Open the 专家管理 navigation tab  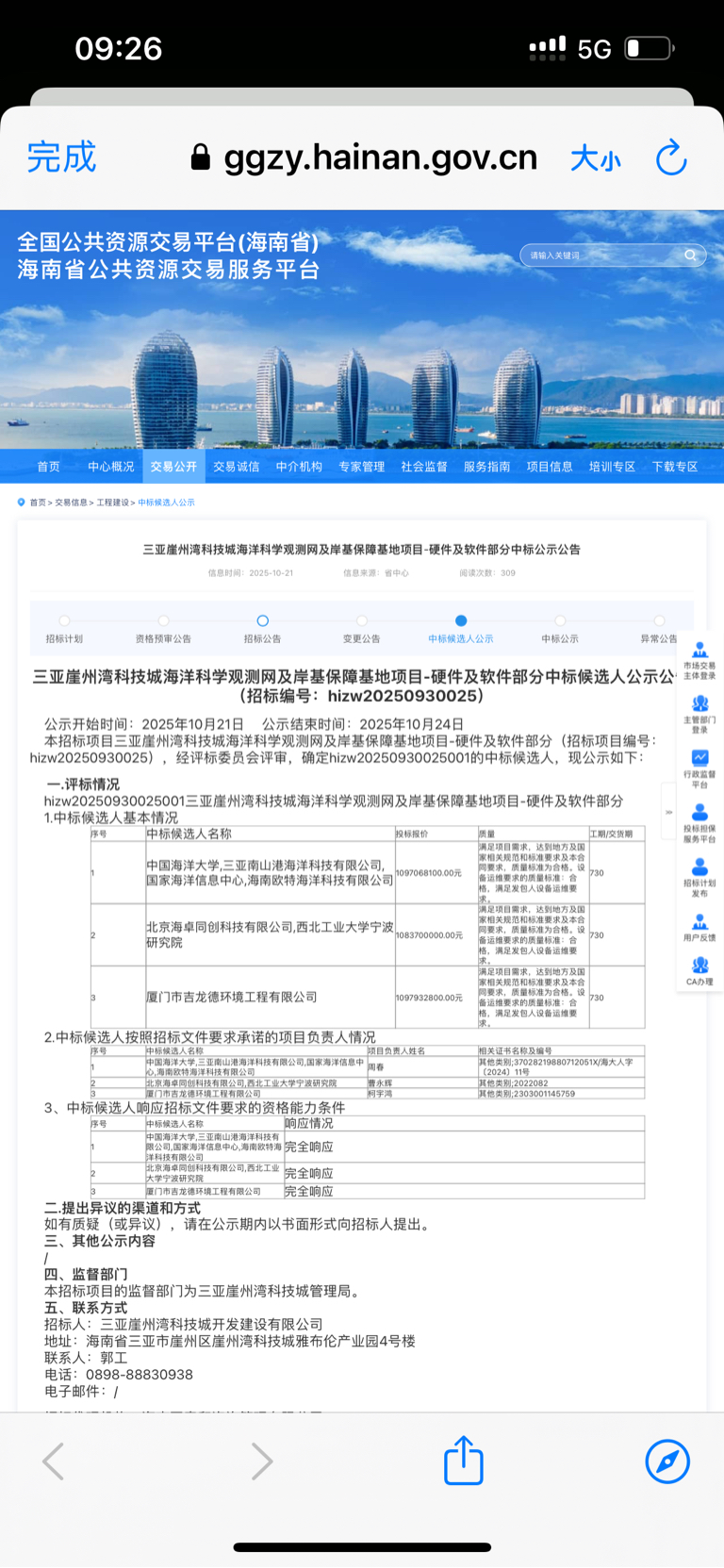[362, 467]
